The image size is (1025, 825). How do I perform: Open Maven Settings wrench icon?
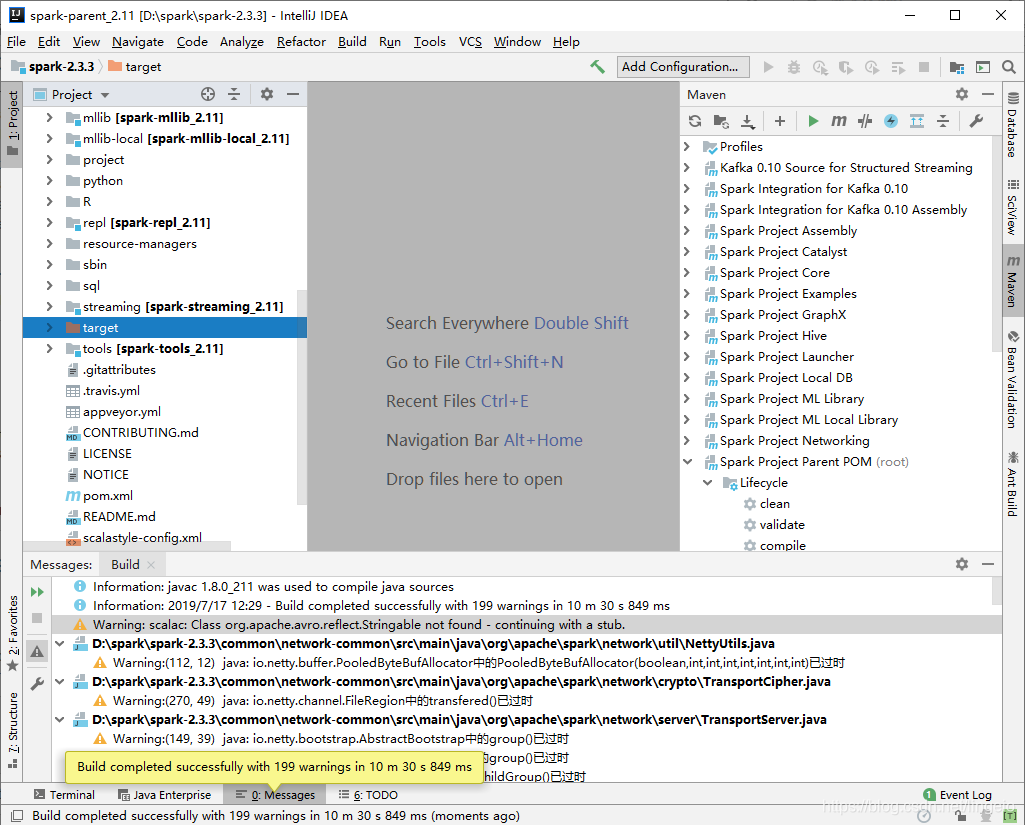tap(976, 121)
